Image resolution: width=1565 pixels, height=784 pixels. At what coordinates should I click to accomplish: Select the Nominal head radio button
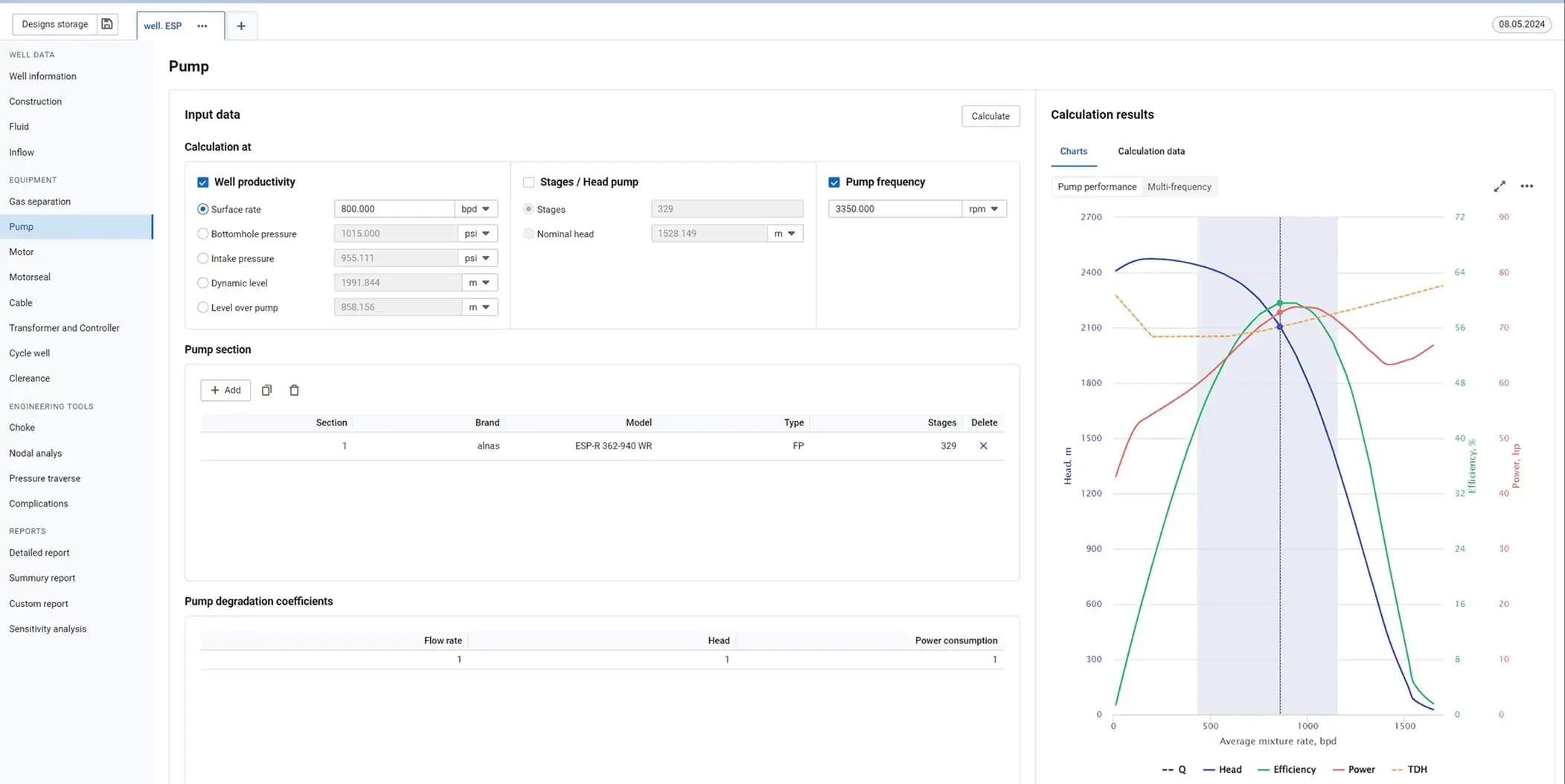point(528,234)
